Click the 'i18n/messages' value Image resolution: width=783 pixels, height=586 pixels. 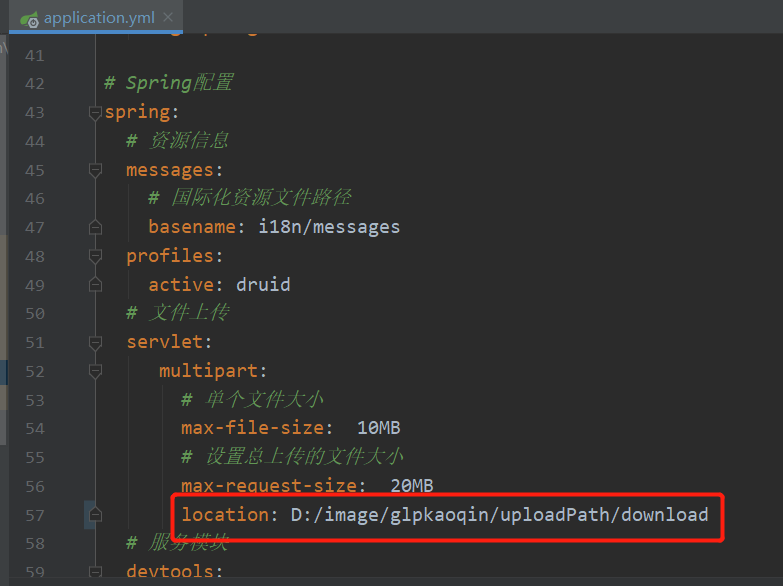click(329, 227)
